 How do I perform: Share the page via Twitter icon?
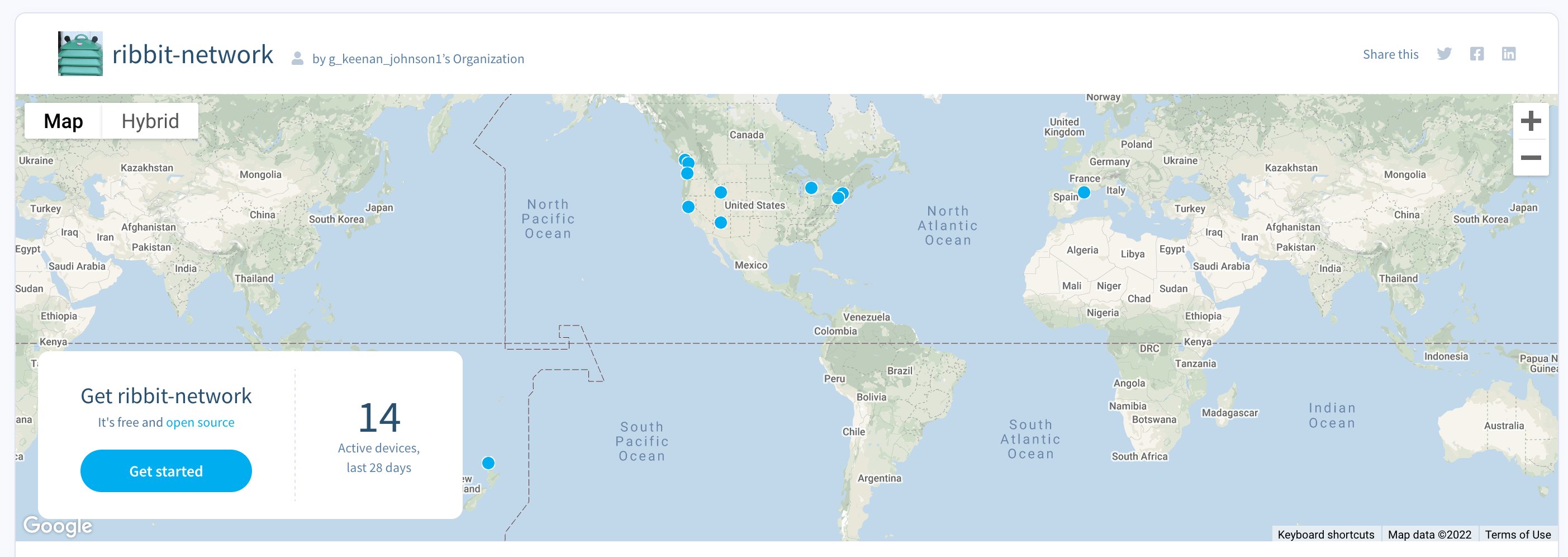point(1444,54)
